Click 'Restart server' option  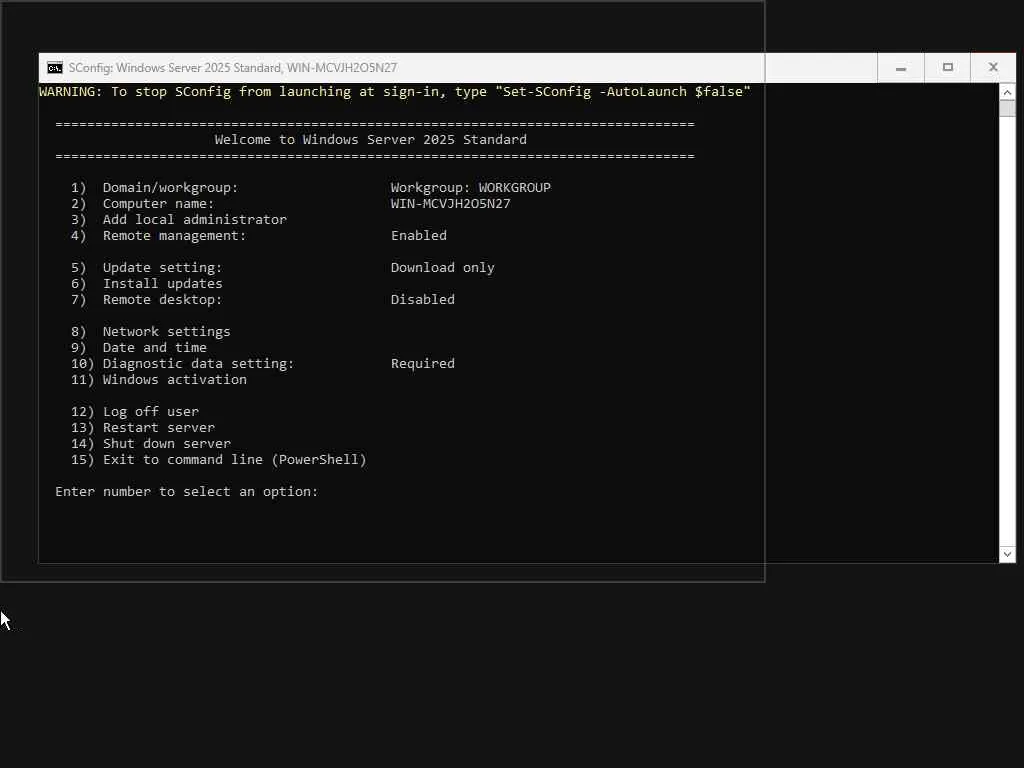point(143,428)
